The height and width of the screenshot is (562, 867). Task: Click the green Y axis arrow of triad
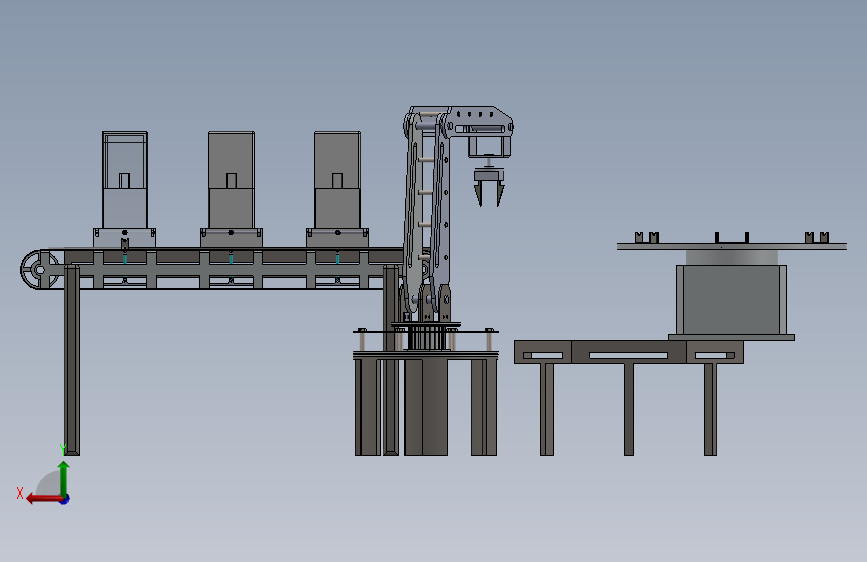pos(64,479)
